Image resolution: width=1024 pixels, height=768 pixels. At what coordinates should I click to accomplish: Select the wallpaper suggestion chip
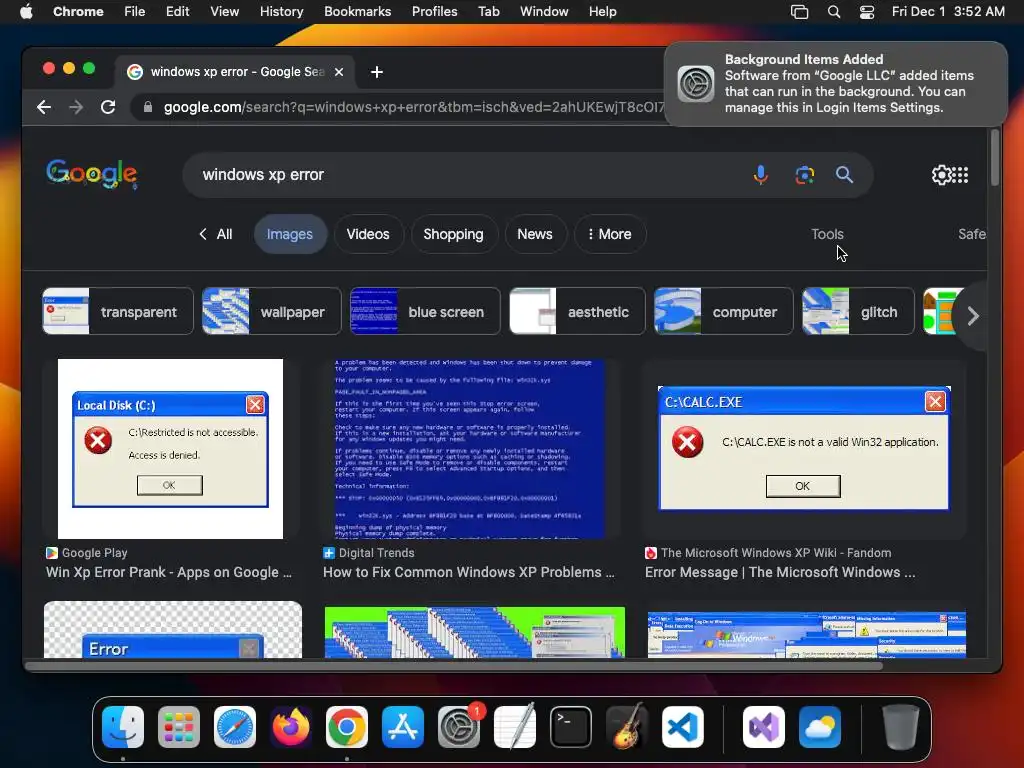click(x=271, y=312)
